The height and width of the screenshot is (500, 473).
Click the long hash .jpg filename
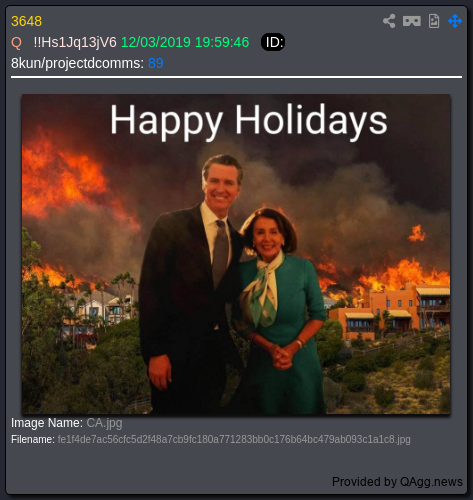234,439
